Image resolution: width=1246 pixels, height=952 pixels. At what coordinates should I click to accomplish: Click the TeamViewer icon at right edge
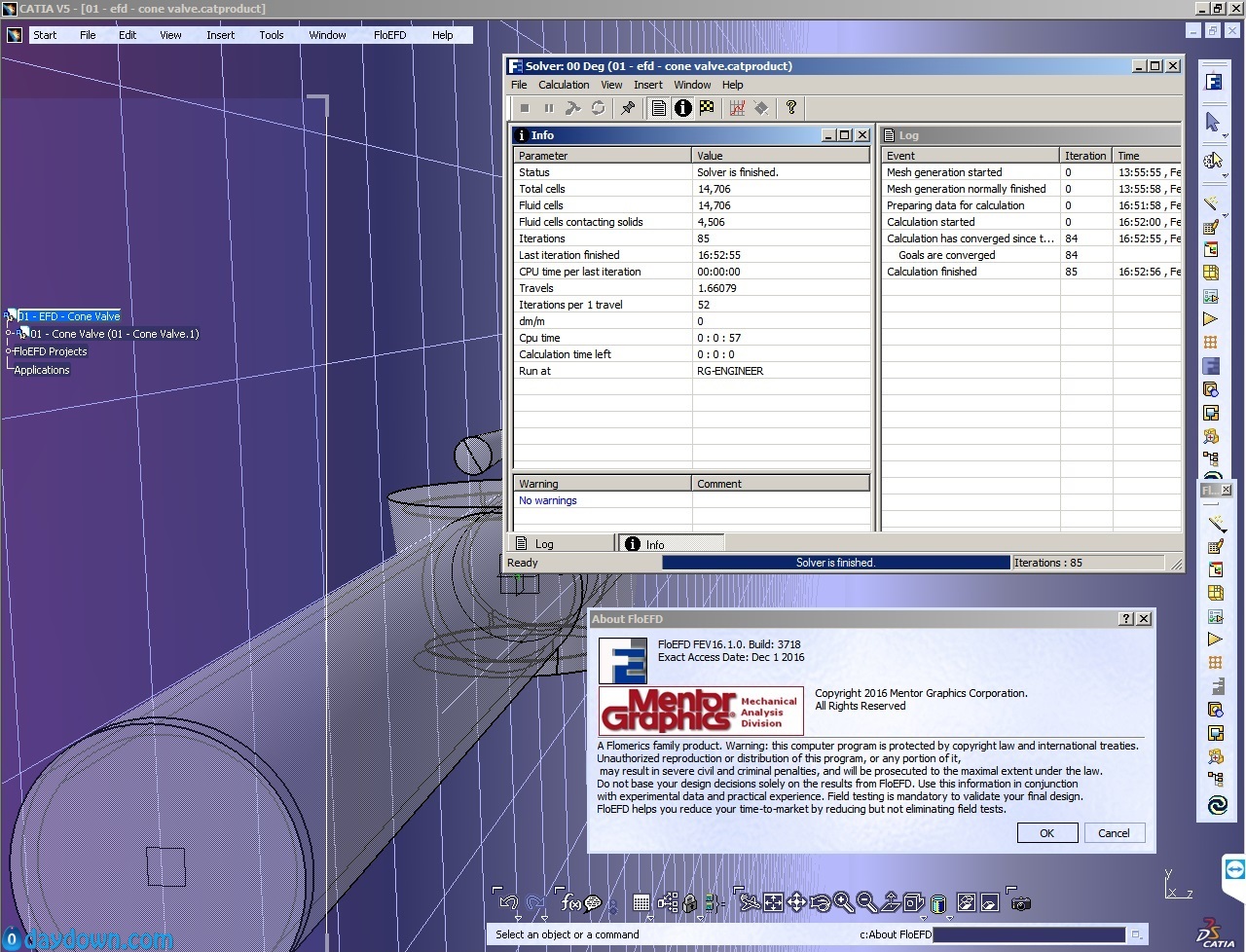click(1234, 869)
